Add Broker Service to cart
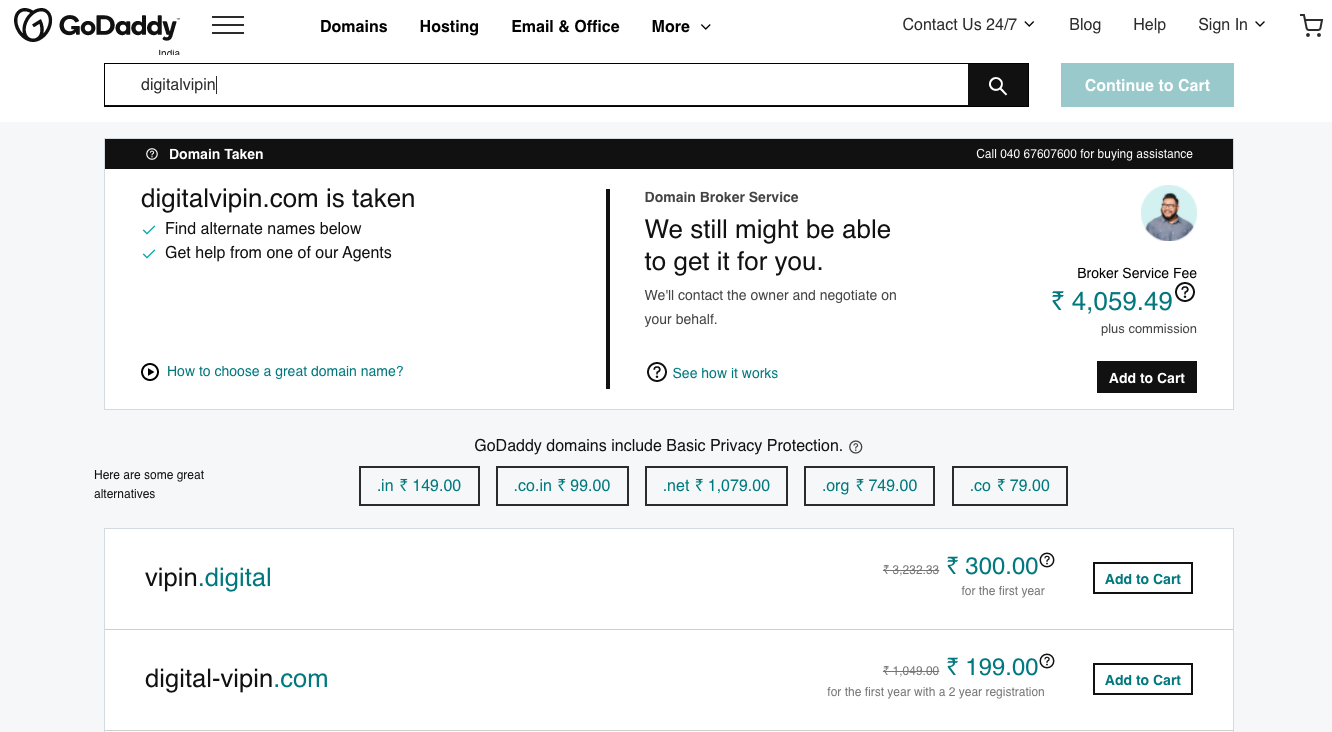The height and width of the screenshot is (732, 1332). [1147, 378]
